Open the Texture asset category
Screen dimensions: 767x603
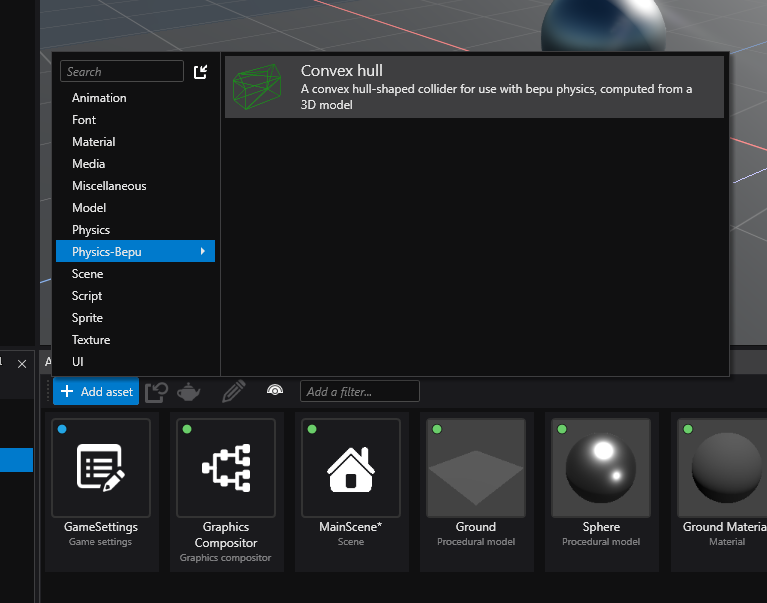pos(91,340)
